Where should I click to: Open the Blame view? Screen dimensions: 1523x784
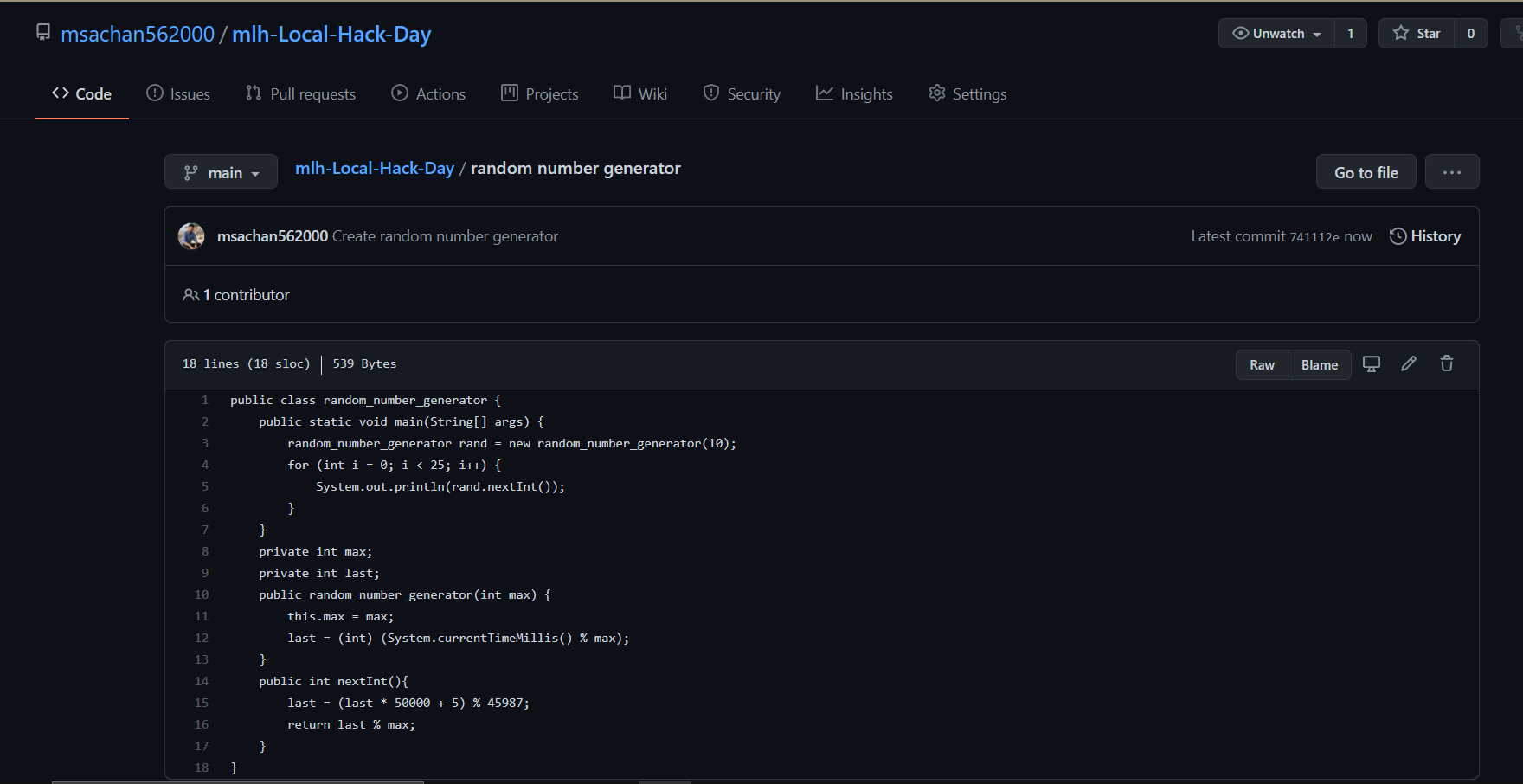[x=1320, y=365]
